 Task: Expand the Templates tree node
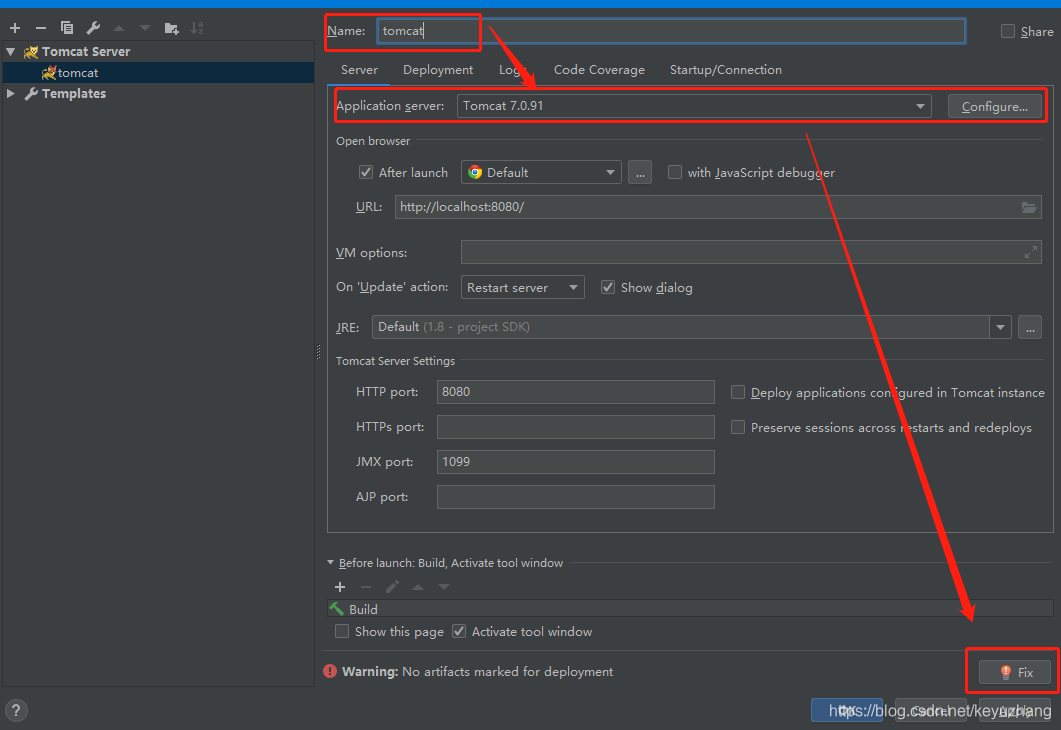[11, 93]
